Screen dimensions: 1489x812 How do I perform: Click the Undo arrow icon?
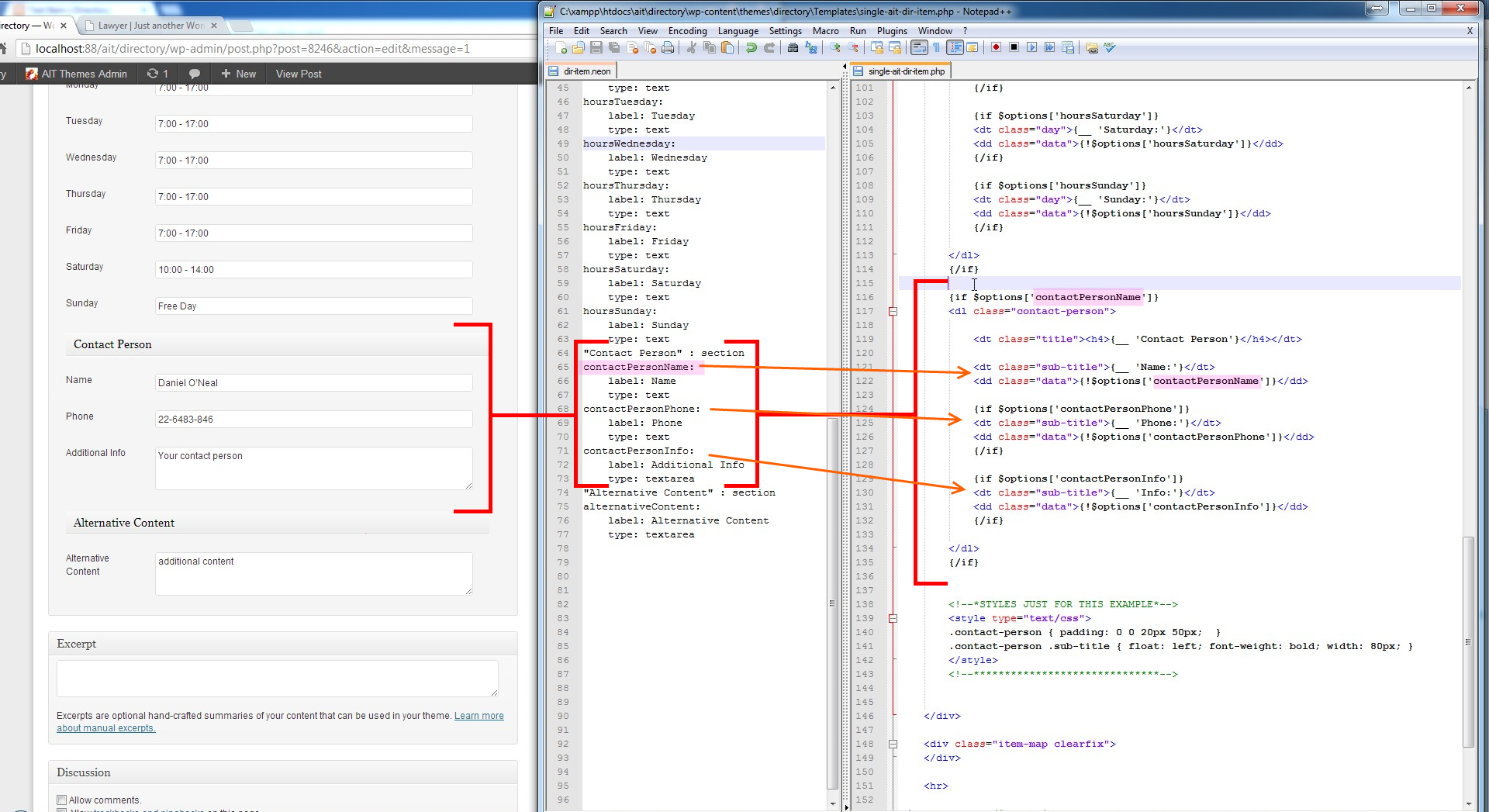(x=751, y=47)
